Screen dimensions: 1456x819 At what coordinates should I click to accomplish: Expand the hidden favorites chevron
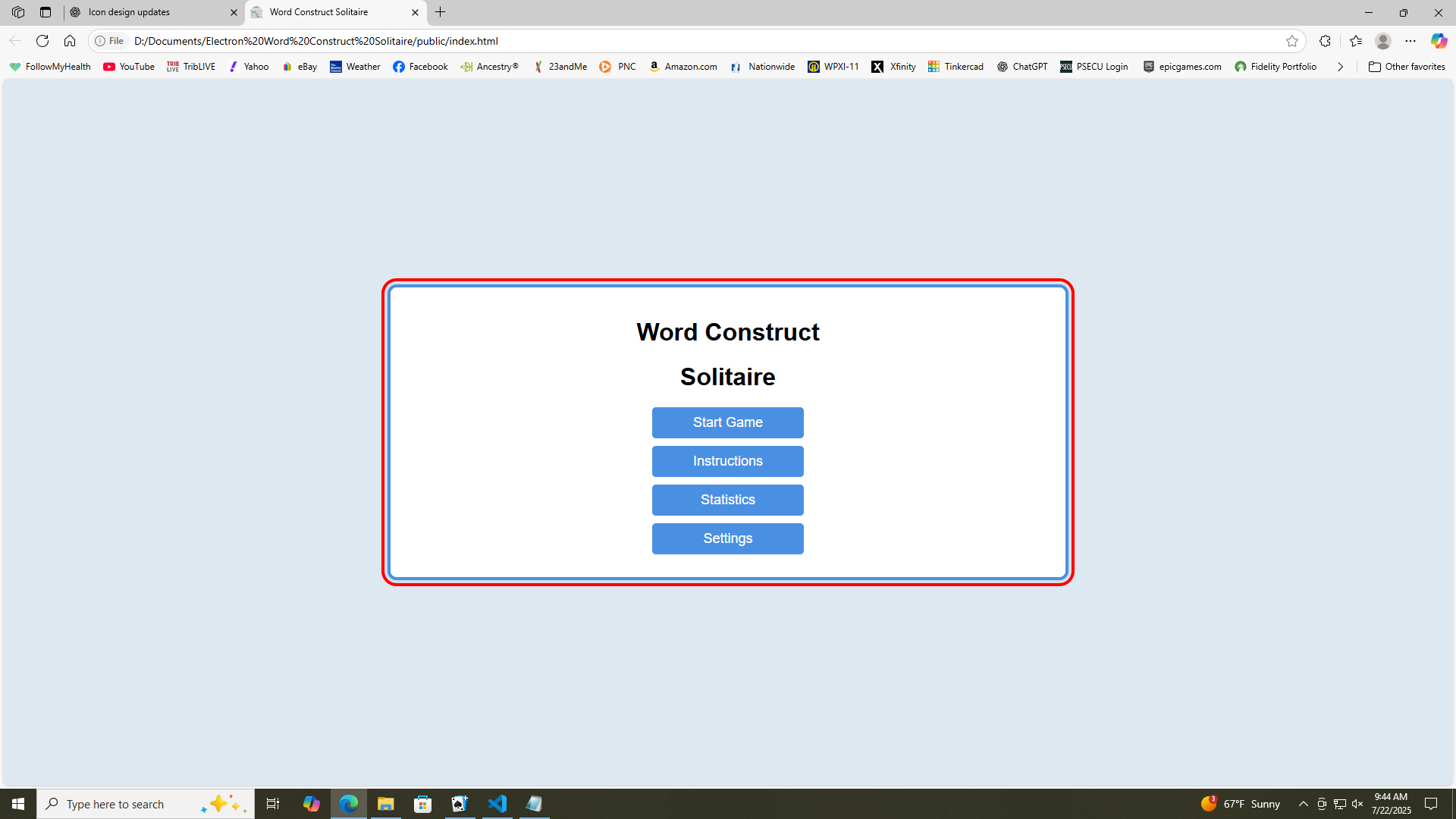point(1340,67)
